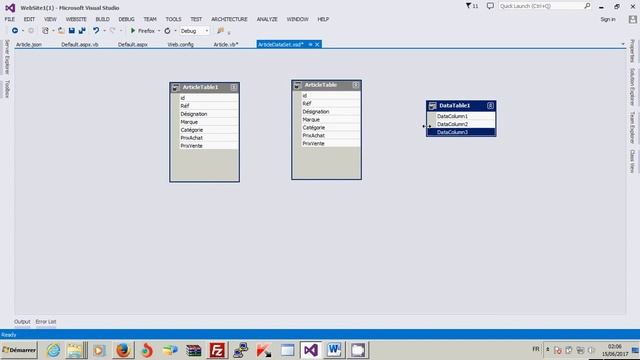Switch to the Default.aspx.vb tab
Screen dimensions: 640x360
tap(80, 44)
